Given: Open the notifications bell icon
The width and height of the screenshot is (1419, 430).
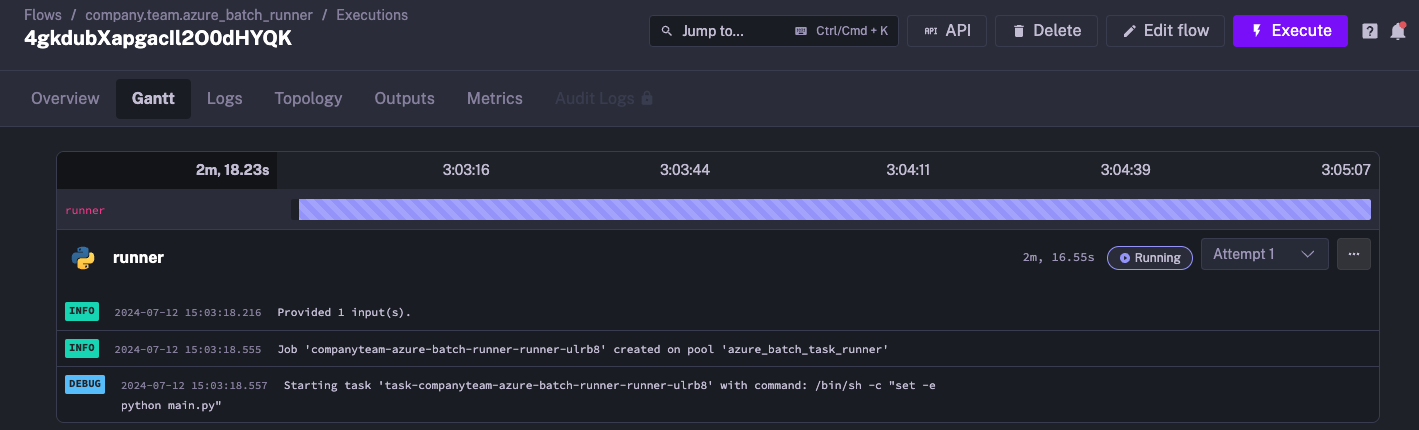Looking at the screenshot, I should pyautogui.click(x=1398, y=31).
